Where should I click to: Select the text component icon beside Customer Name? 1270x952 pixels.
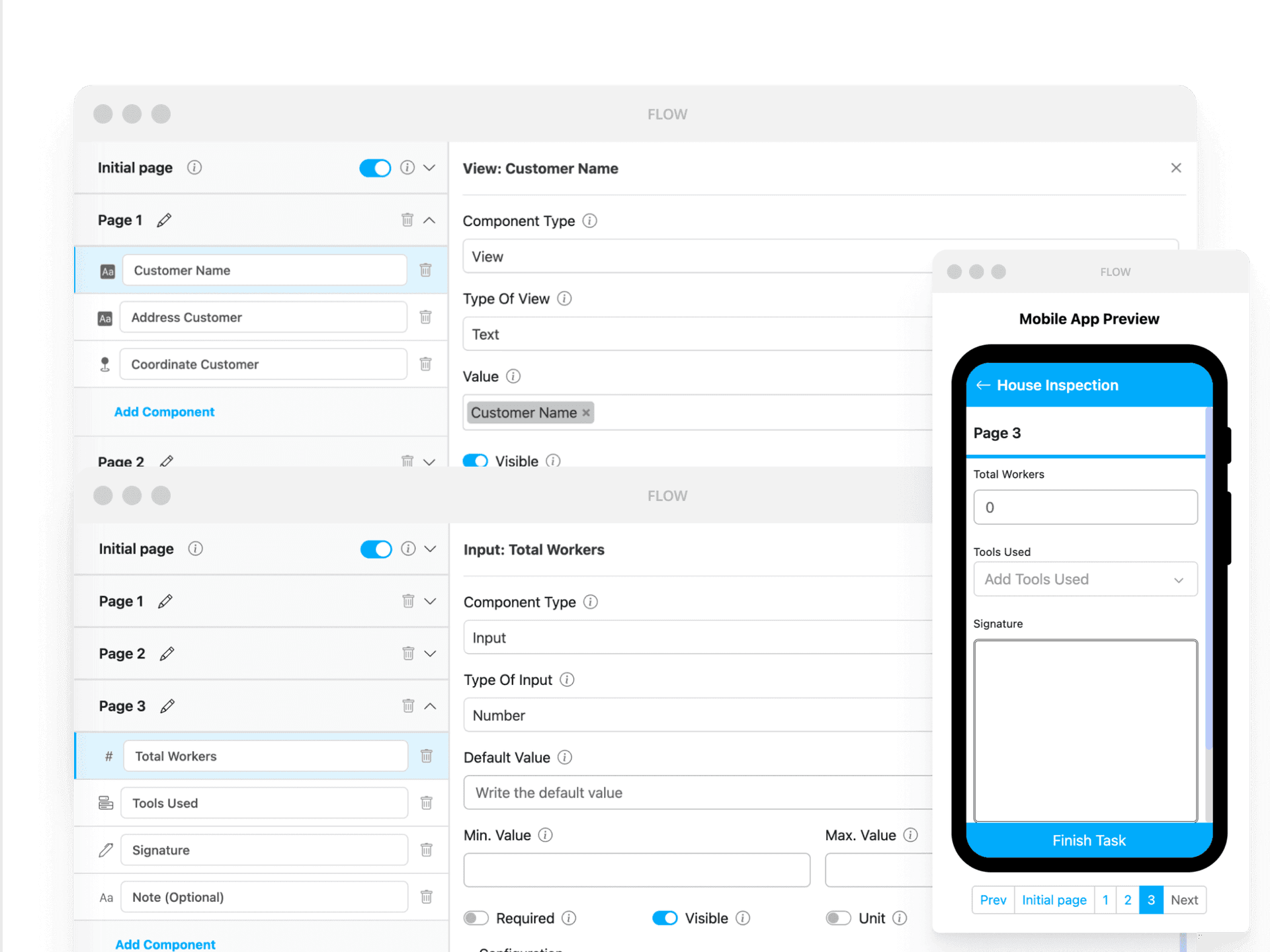click(x=108, y=270)
